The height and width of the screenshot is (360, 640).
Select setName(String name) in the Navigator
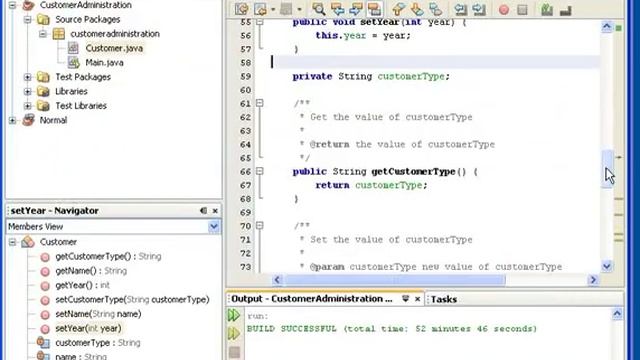98,314
